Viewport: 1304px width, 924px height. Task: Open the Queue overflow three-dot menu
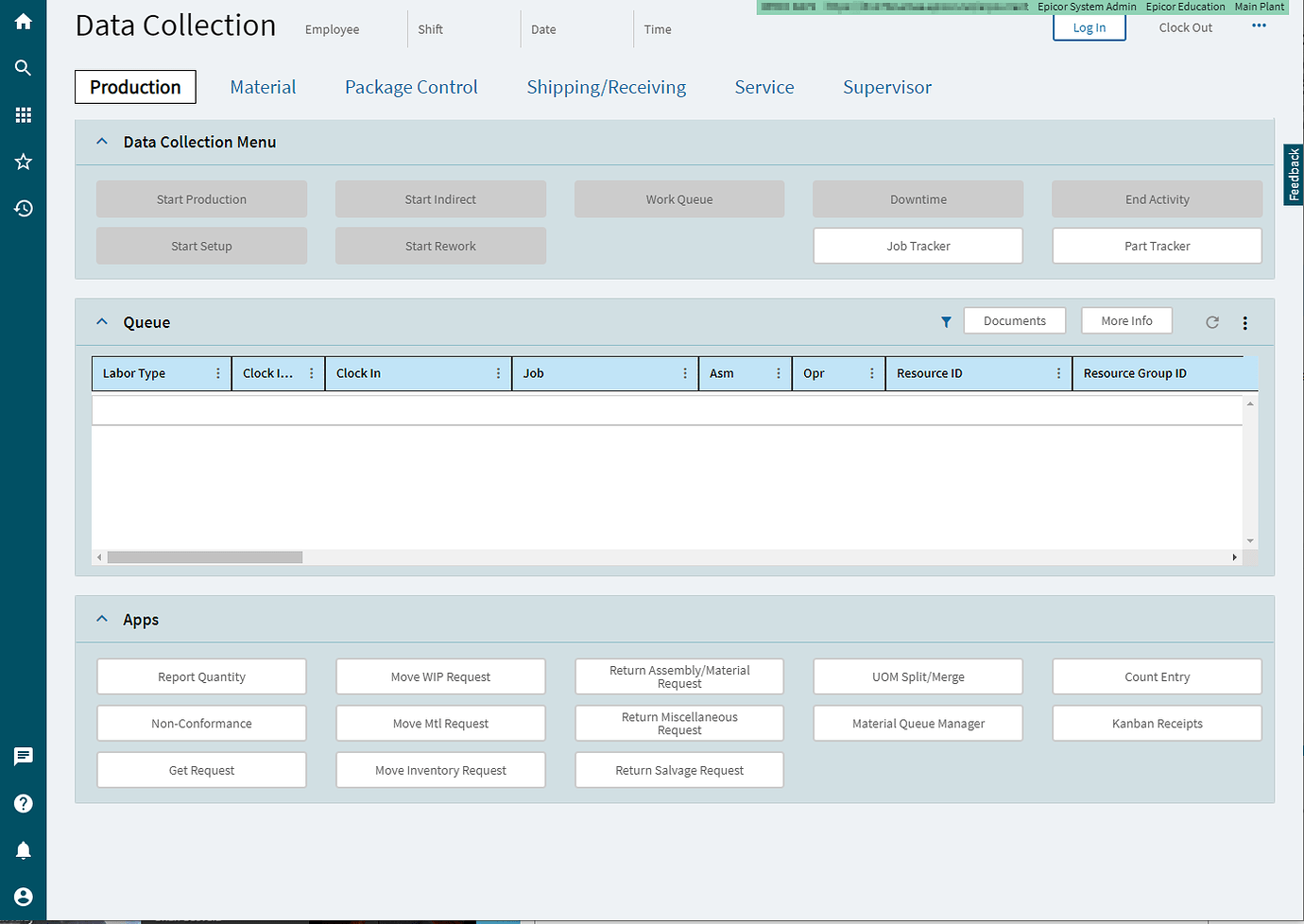tap(1245, 322)
